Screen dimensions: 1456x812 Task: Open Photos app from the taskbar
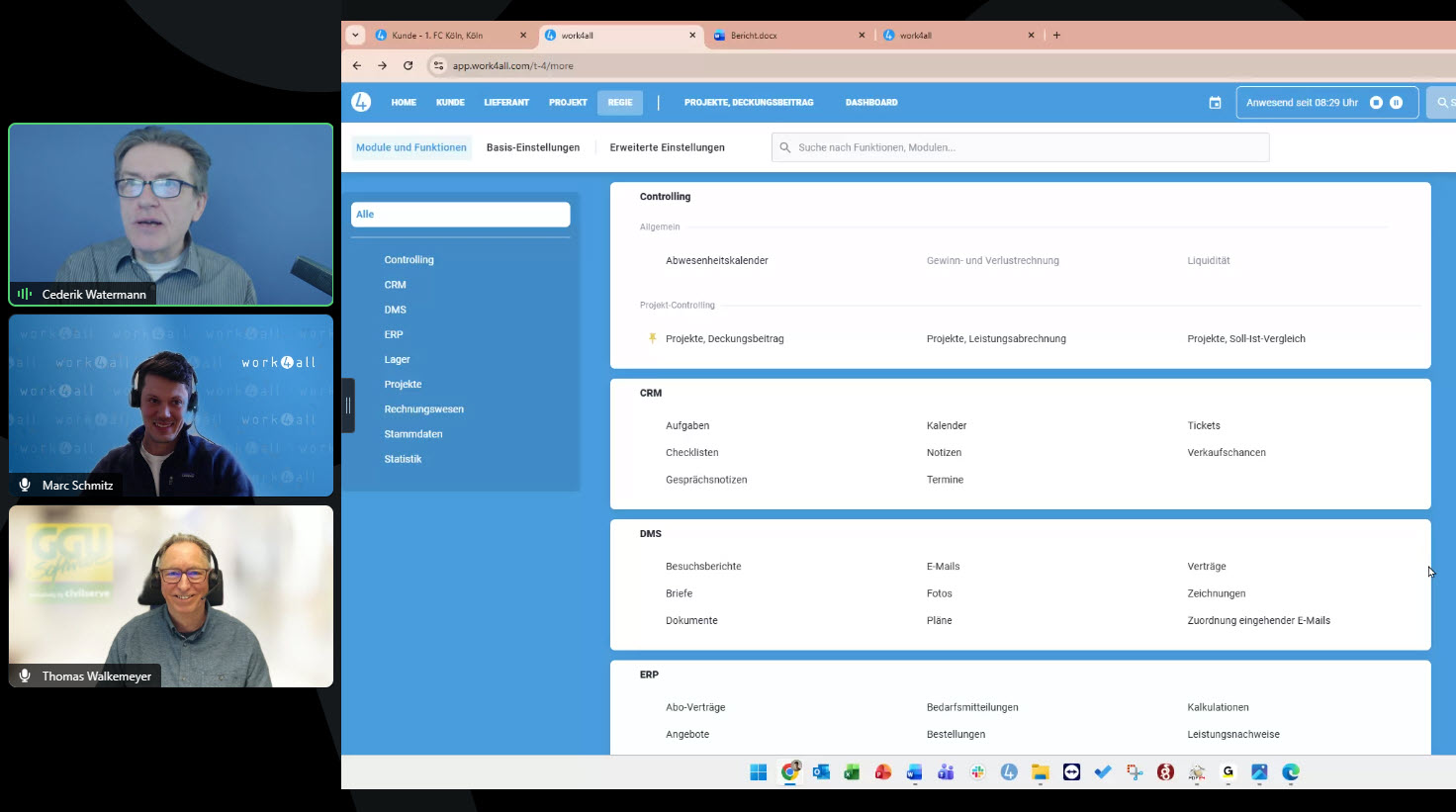point(1259,772)
